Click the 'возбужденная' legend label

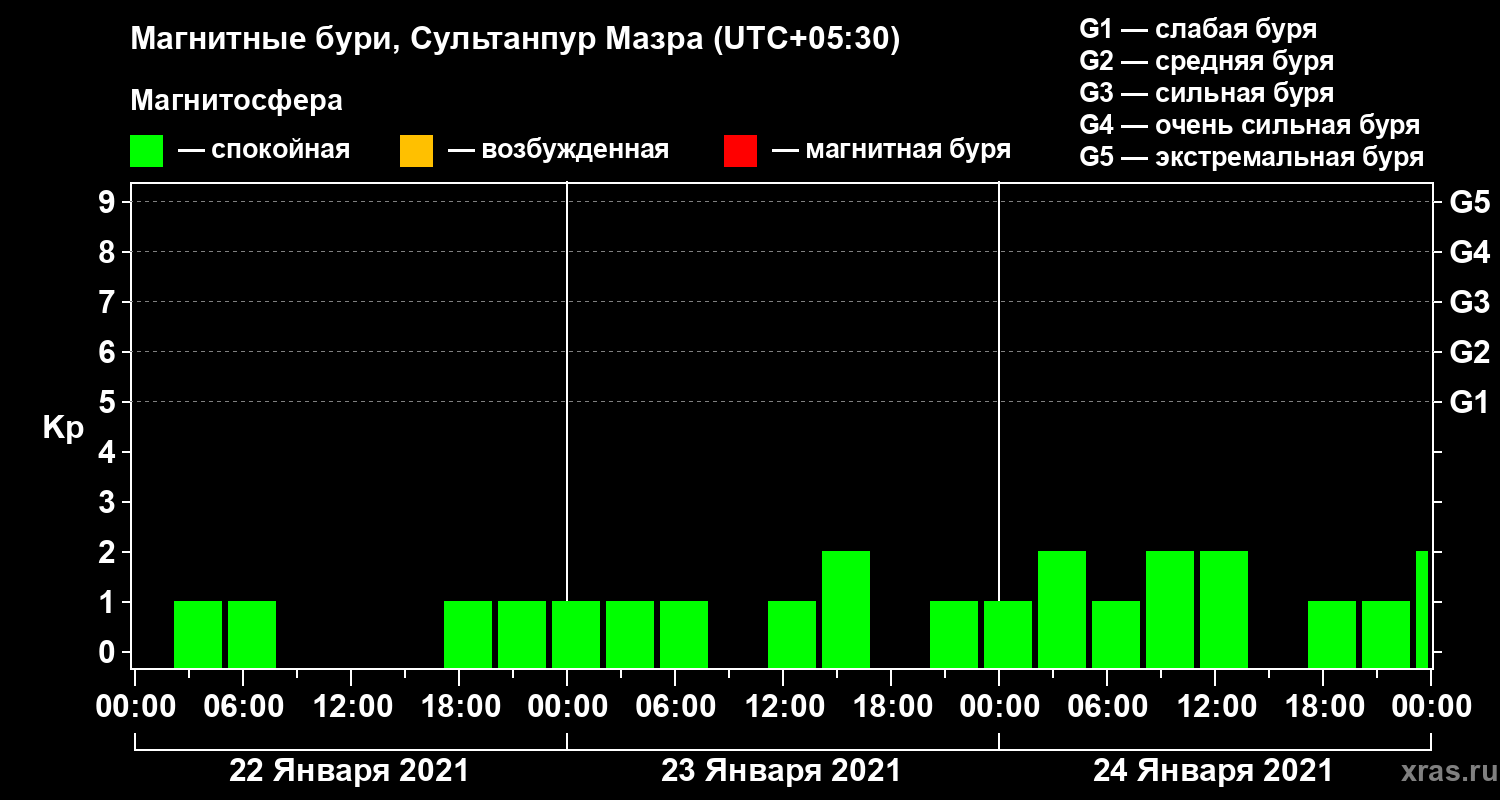point(575,151)
